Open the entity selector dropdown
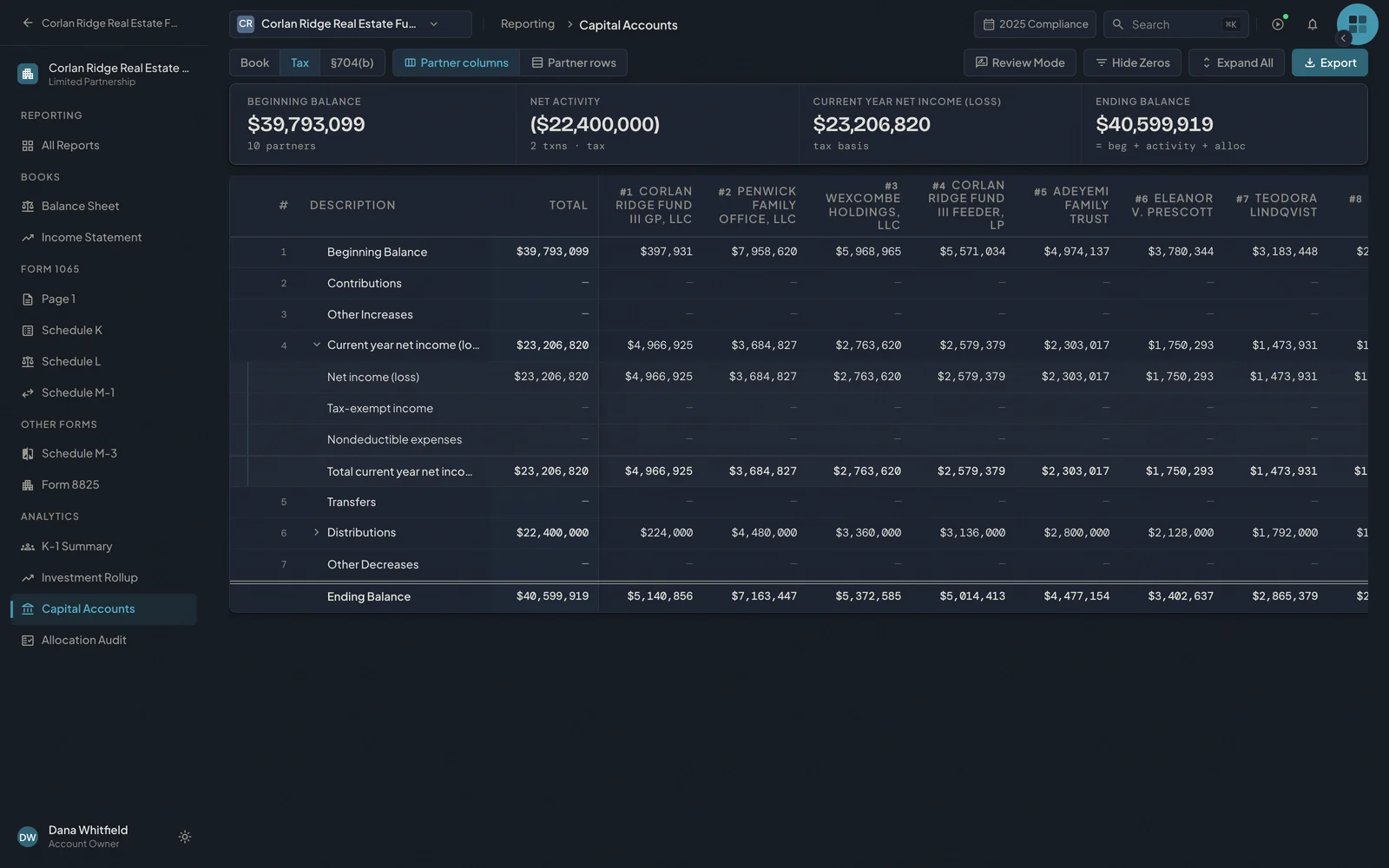The height and width of the screenshot is (868, 1389). tap(351, 24)
